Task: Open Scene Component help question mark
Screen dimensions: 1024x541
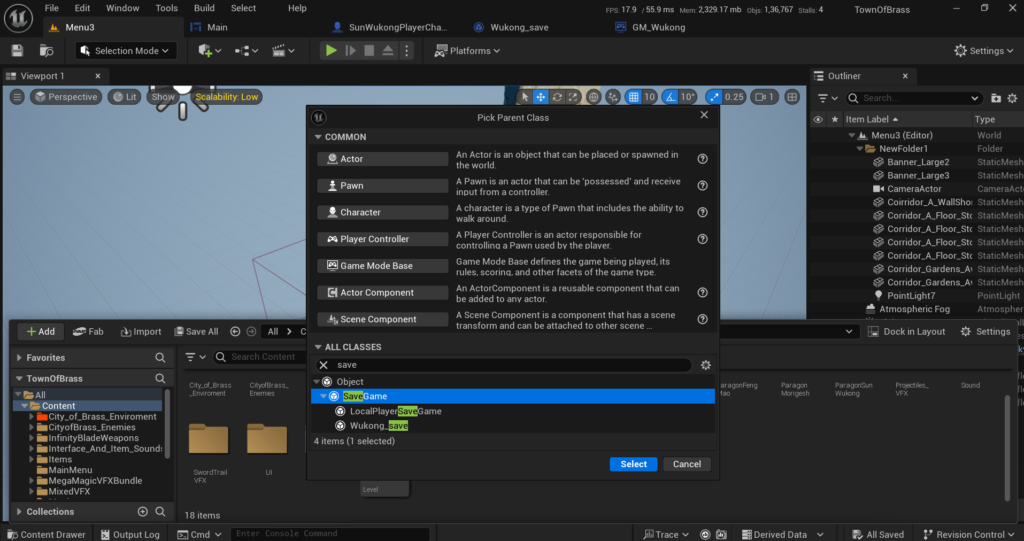Action: 702,319
